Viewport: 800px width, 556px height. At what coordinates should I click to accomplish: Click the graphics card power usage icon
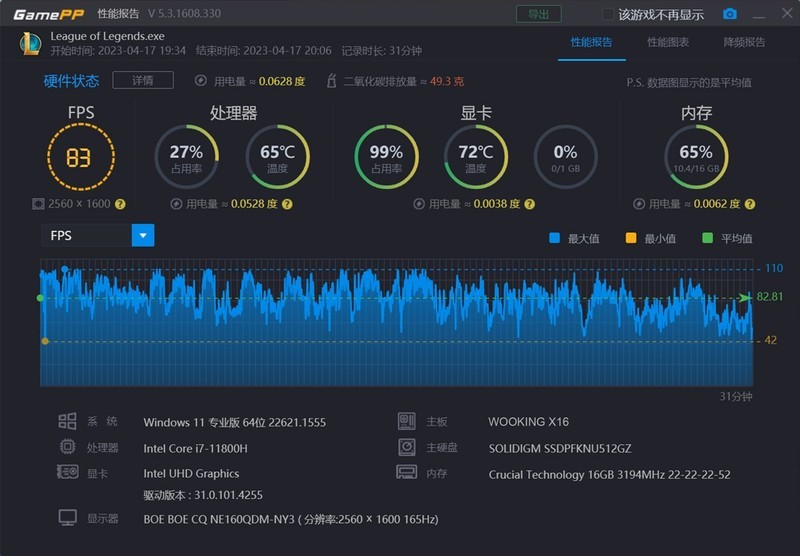pos(419,204)
